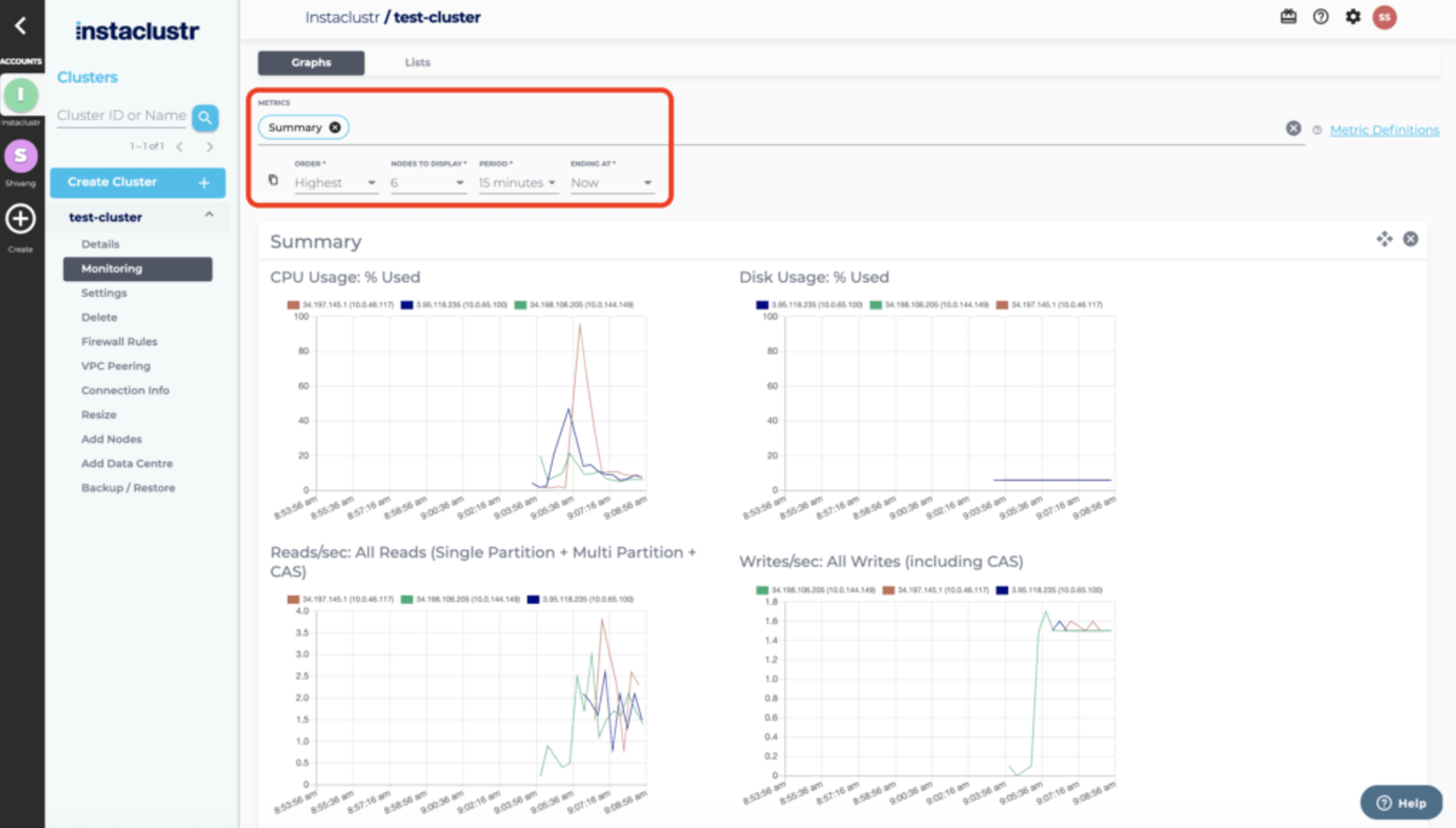Open the VPC Peering menu item
Image resolution: width=1456 pixels, height=828 pixels.
click(x=115, y=366)
